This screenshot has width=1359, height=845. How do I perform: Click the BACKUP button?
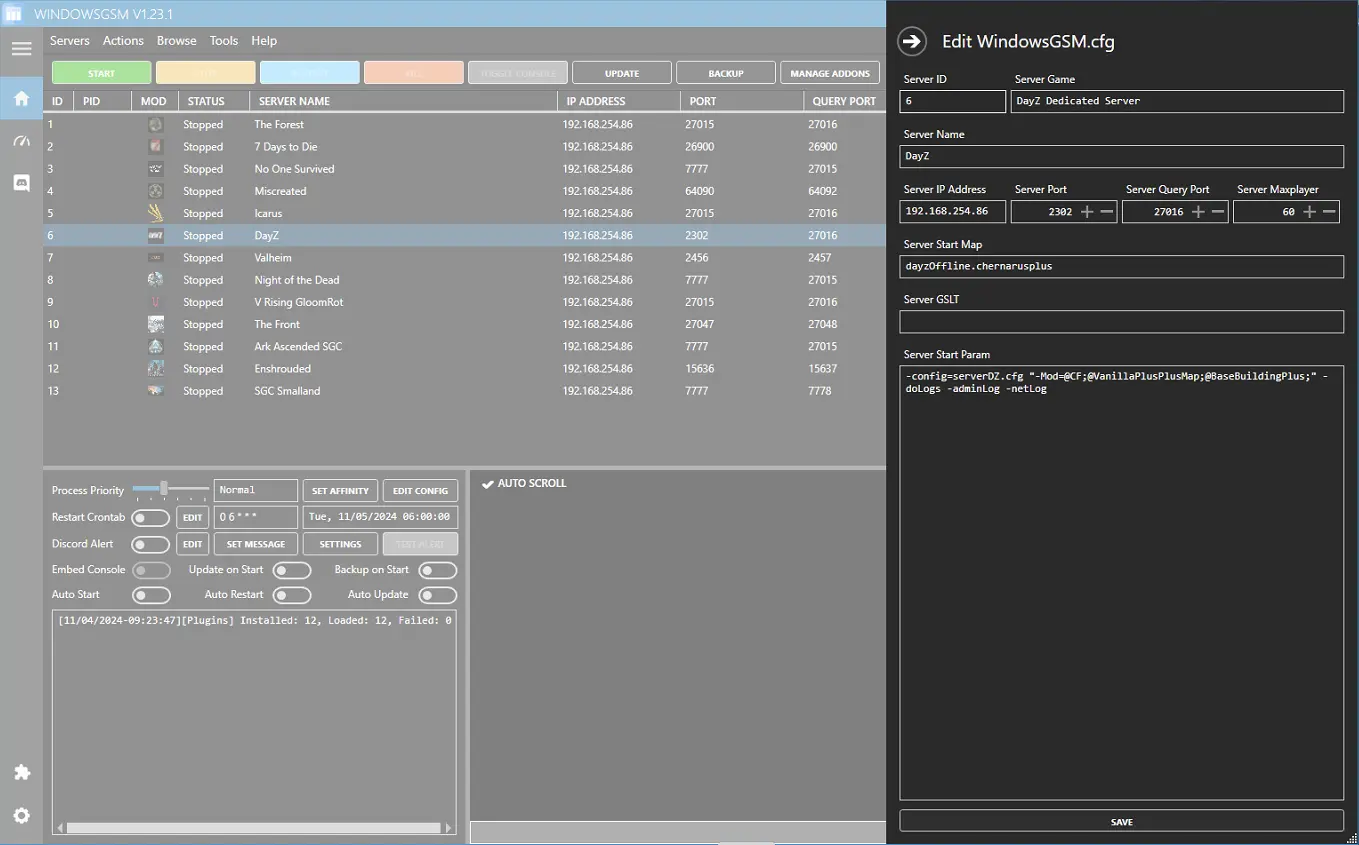click(726, 73)
